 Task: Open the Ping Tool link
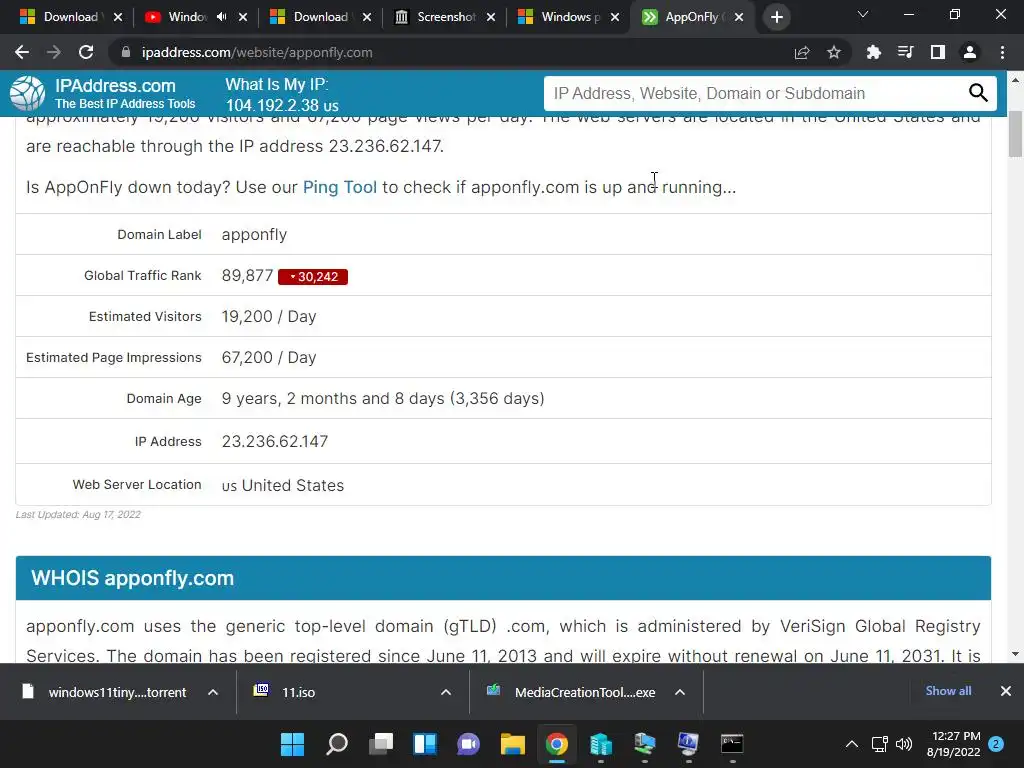[x=340, y=187]
